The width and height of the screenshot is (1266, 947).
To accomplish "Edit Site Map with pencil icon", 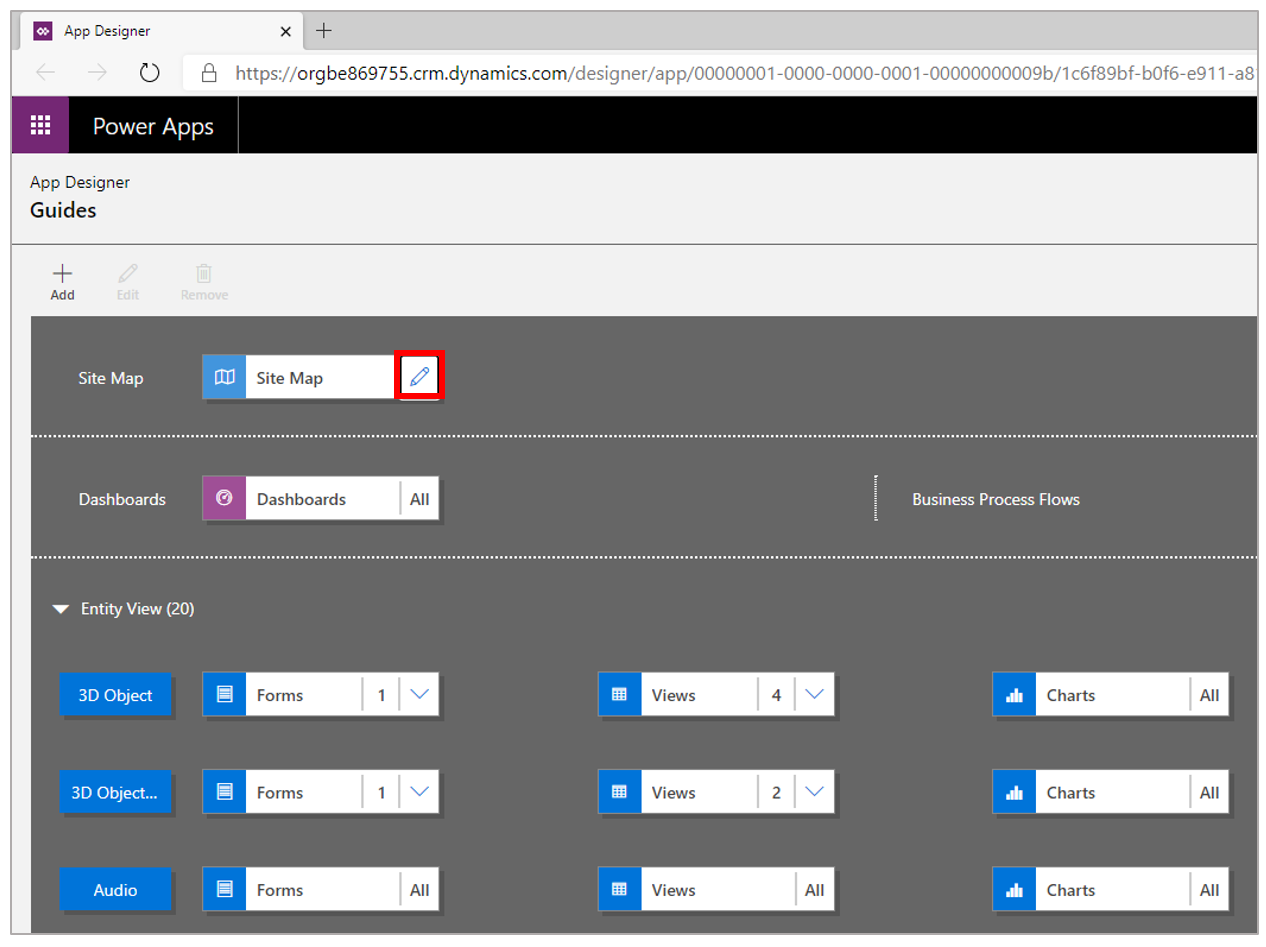I will click(x=419, y=377).
